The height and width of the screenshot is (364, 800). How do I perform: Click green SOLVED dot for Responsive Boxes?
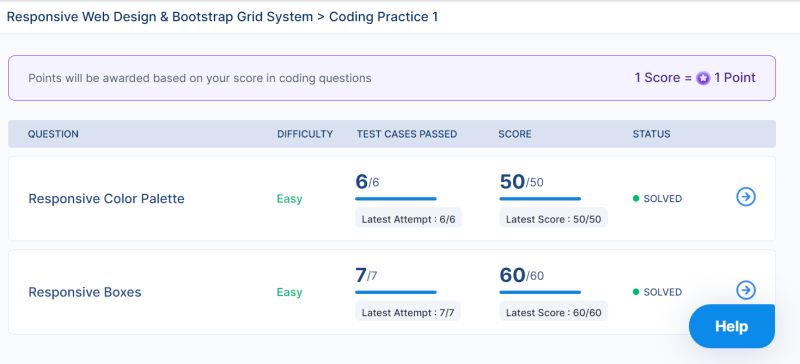click(x=636, y=292)
